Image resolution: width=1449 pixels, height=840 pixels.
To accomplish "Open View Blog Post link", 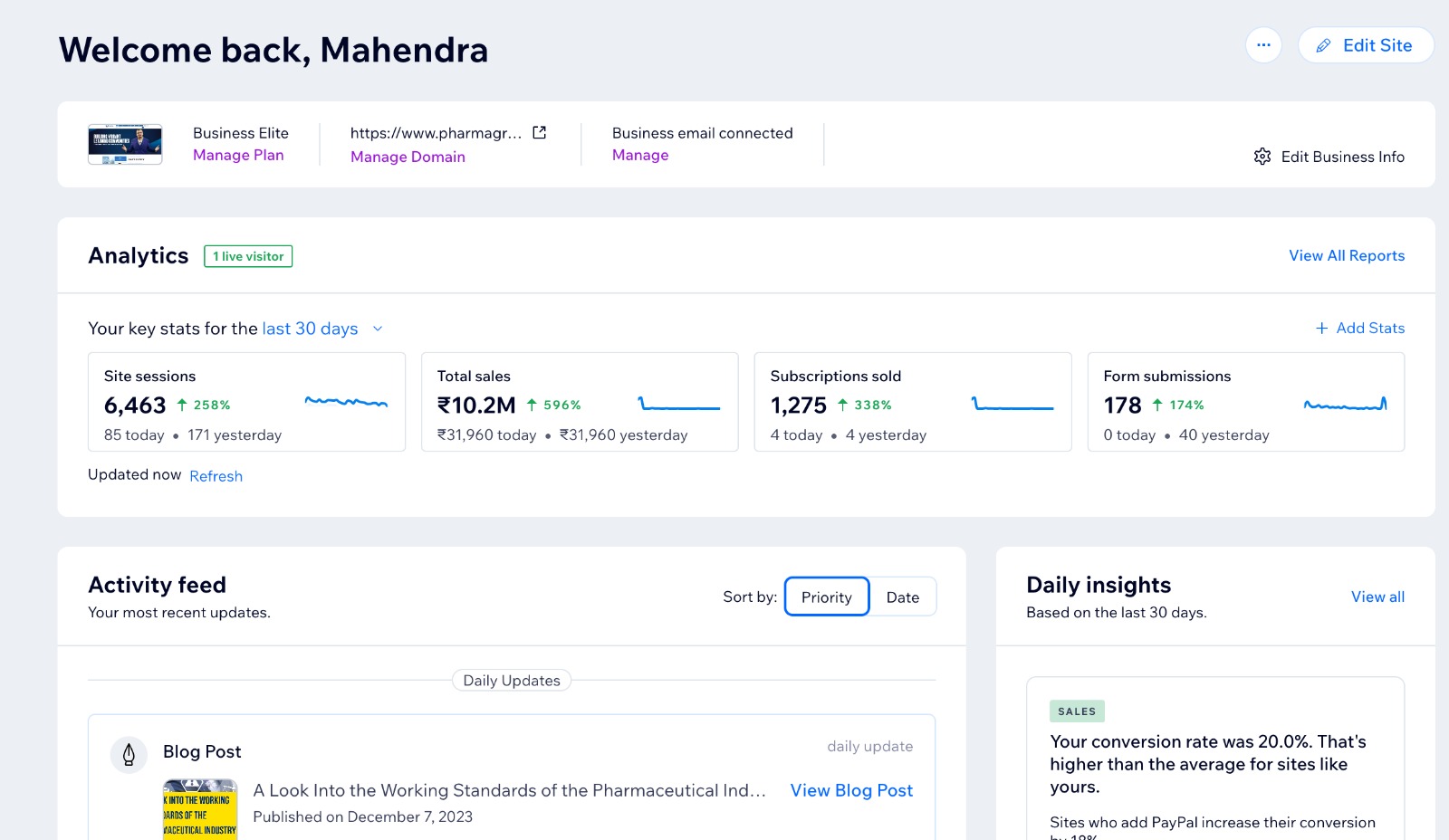I will (851, 791).
